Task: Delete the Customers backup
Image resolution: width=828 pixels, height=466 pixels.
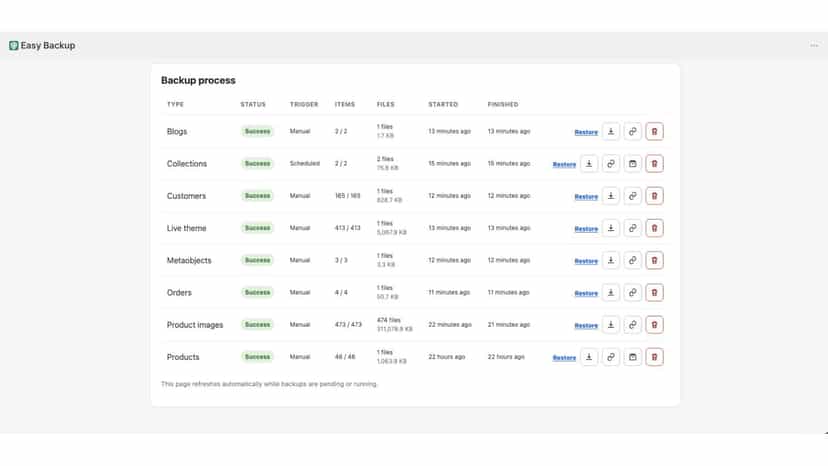Action: tap(654, 196)
